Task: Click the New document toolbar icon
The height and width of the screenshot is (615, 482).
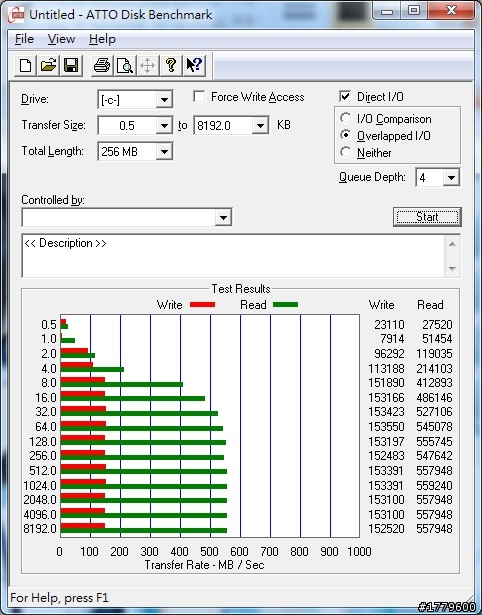Action: pyautogui.click(x=25, y=65)
